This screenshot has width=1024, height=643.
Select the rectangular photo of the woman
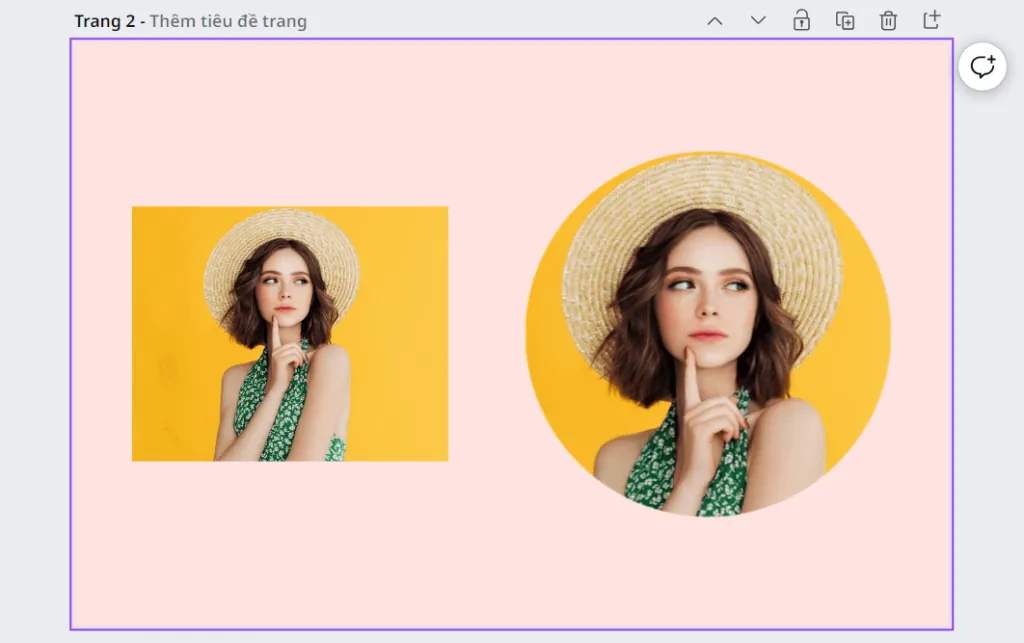[290, 334]
